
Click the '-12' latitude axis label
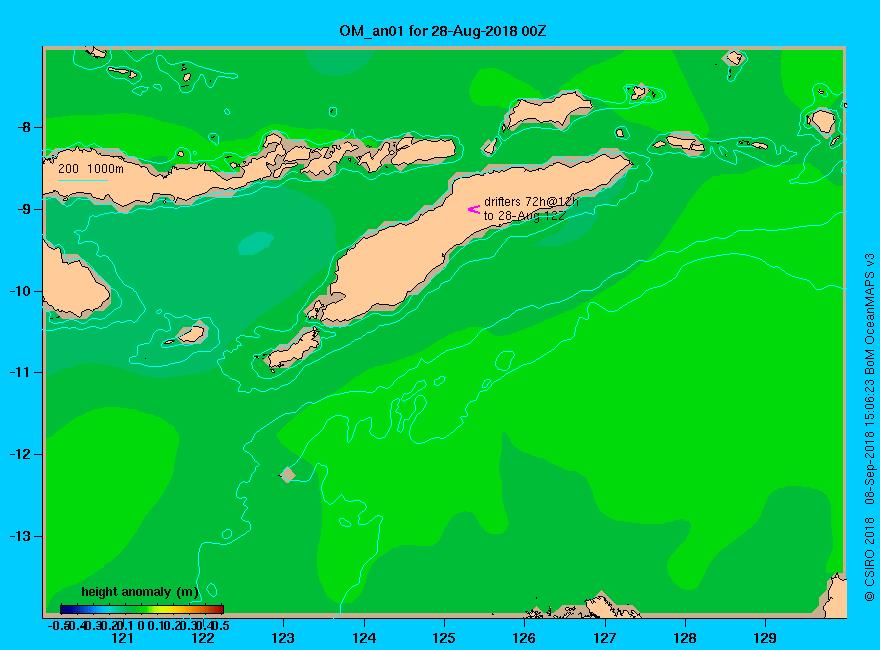[x=20, y=454]
